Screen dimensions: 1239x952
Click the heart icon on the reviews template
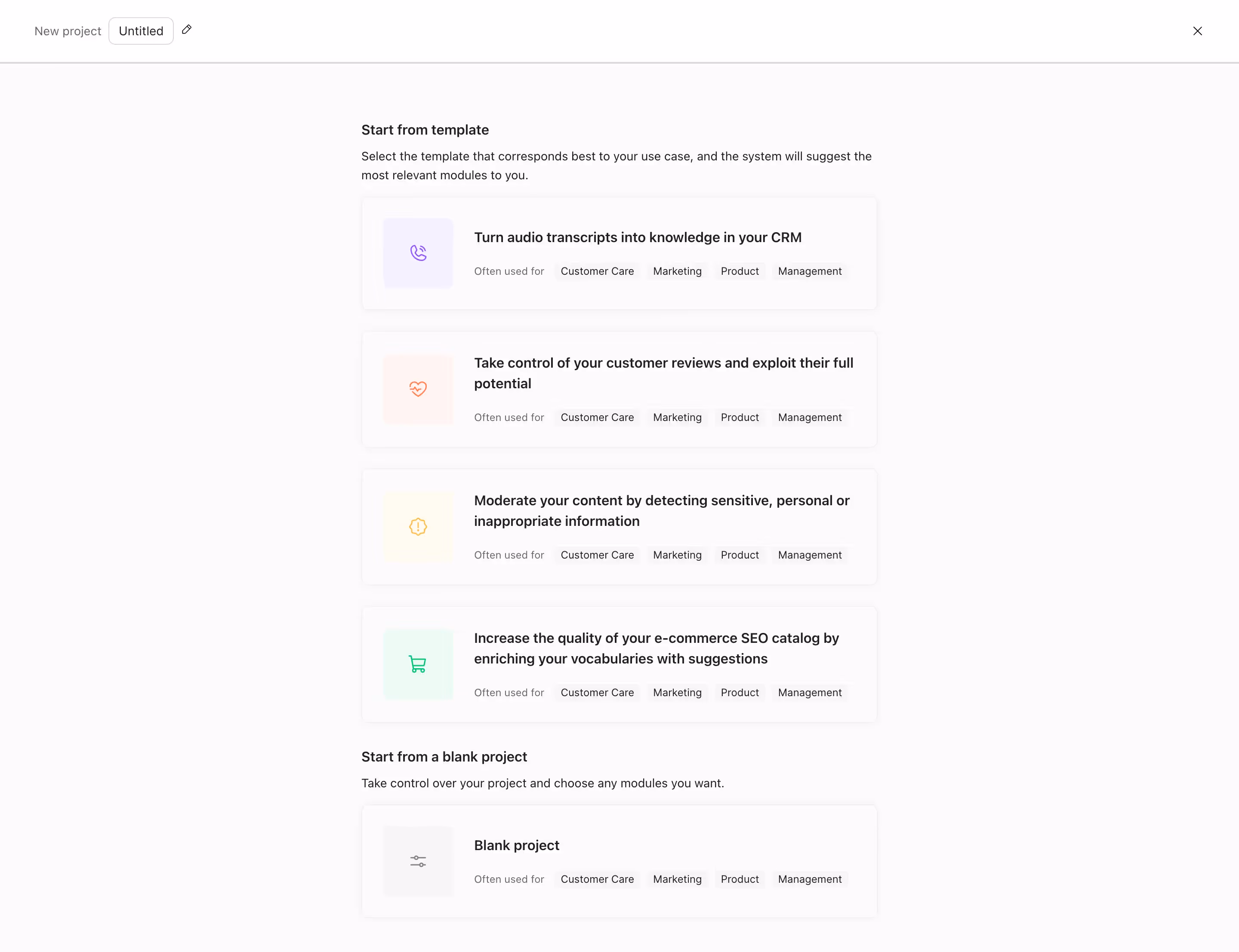click(x=417, y=389)
